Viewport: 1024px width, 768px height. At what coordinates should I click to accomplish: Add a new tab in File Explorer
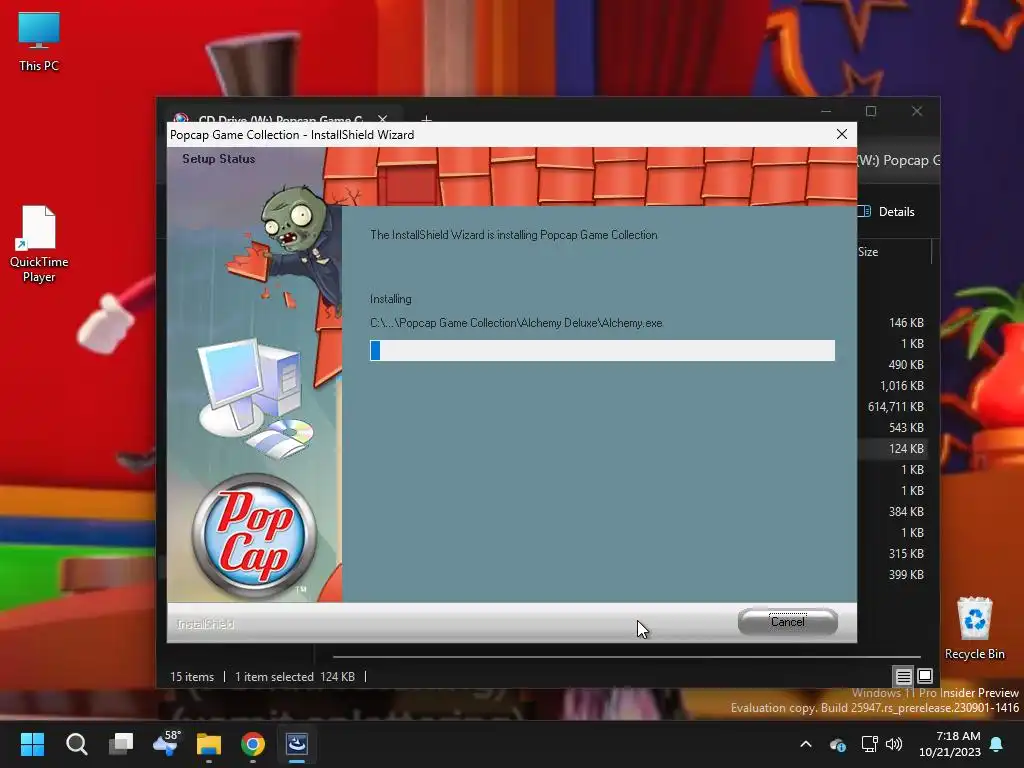426,118
